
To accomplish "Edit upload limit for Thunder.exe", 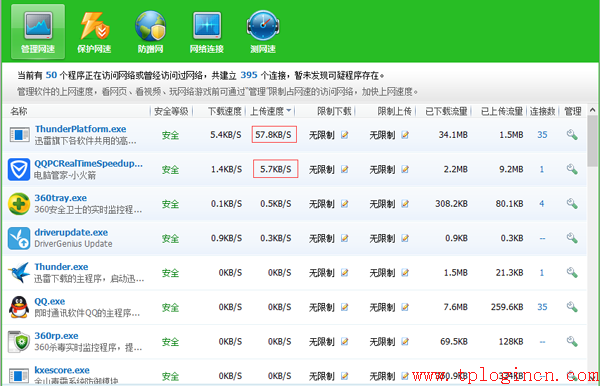I will [405, 272].
